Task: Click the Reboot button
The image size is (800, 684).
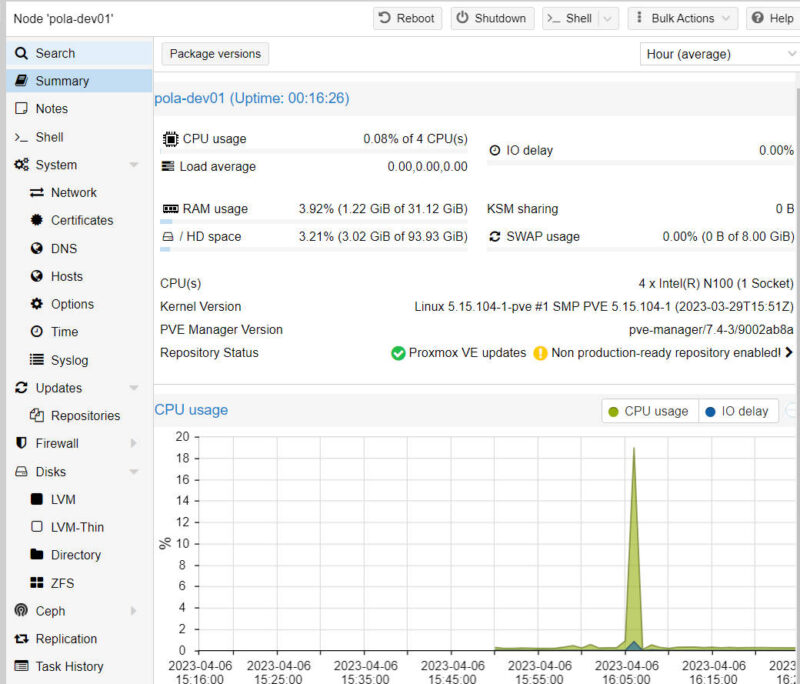Action: pyautogui.click(x=407, y=18)
